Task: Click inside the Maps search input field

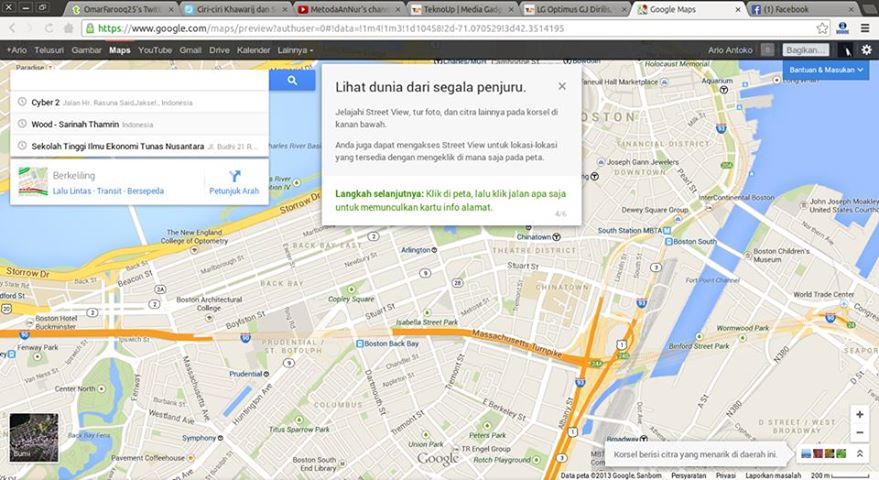Action: click(140, 80)
